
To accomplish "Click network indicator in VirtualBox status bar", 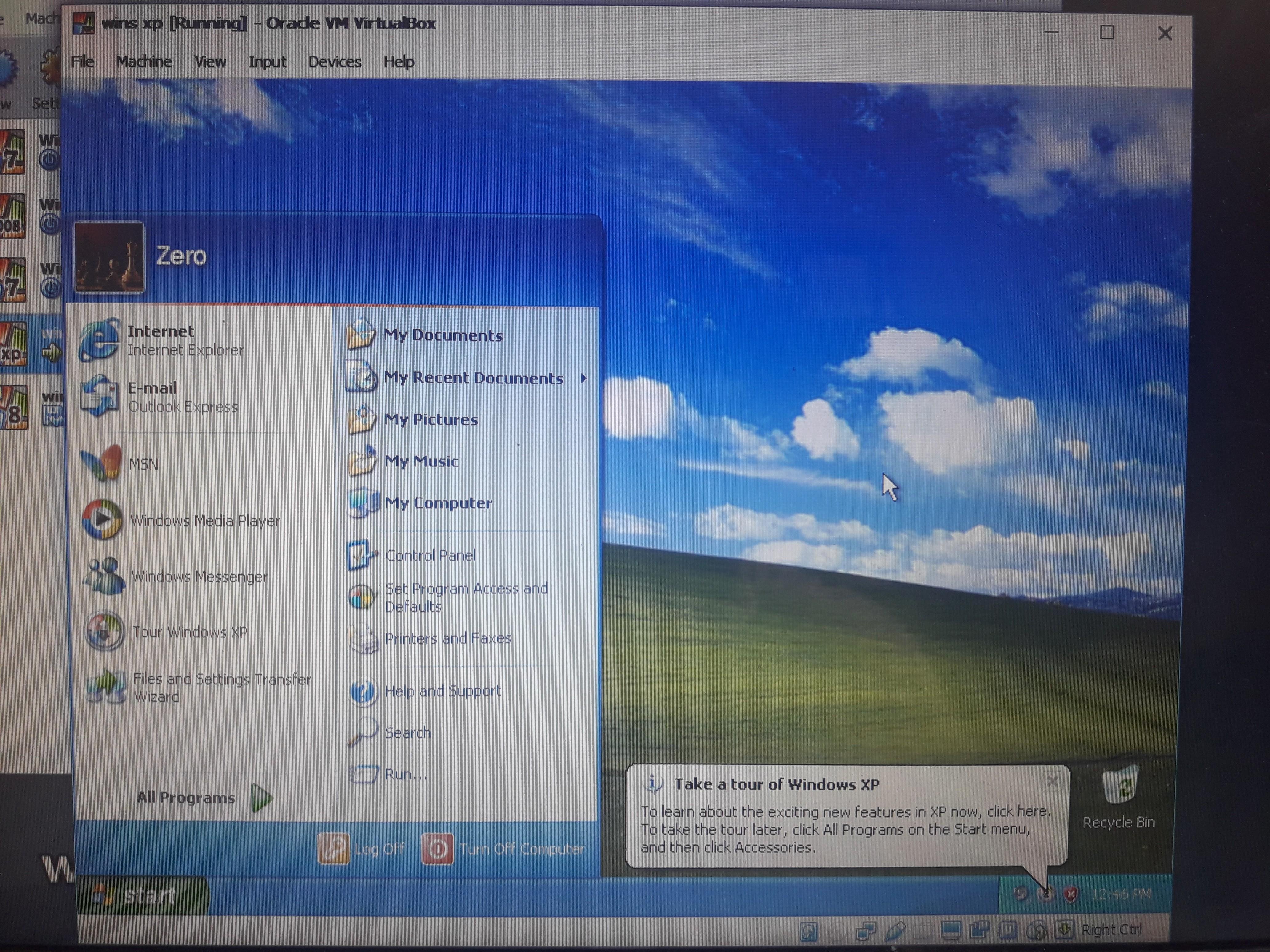I will click(x=866, y=931).
